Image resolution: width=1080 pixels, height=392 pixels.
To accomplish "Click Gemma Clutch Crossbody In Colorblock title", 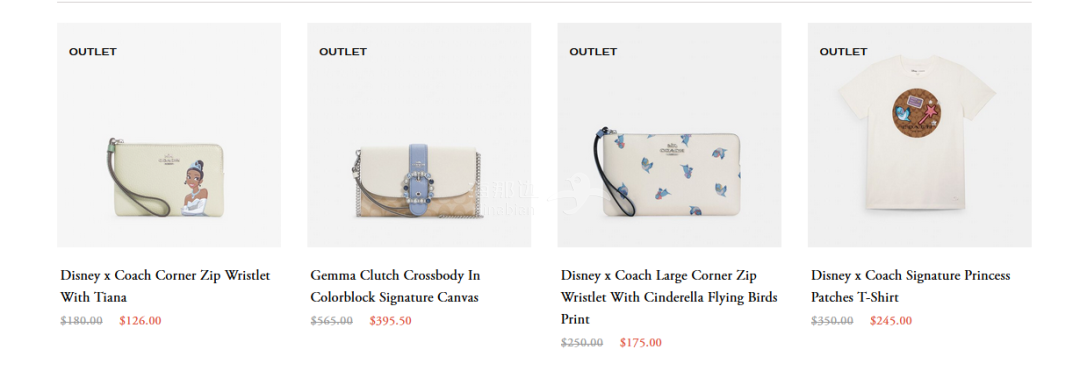I will [395, 286].
